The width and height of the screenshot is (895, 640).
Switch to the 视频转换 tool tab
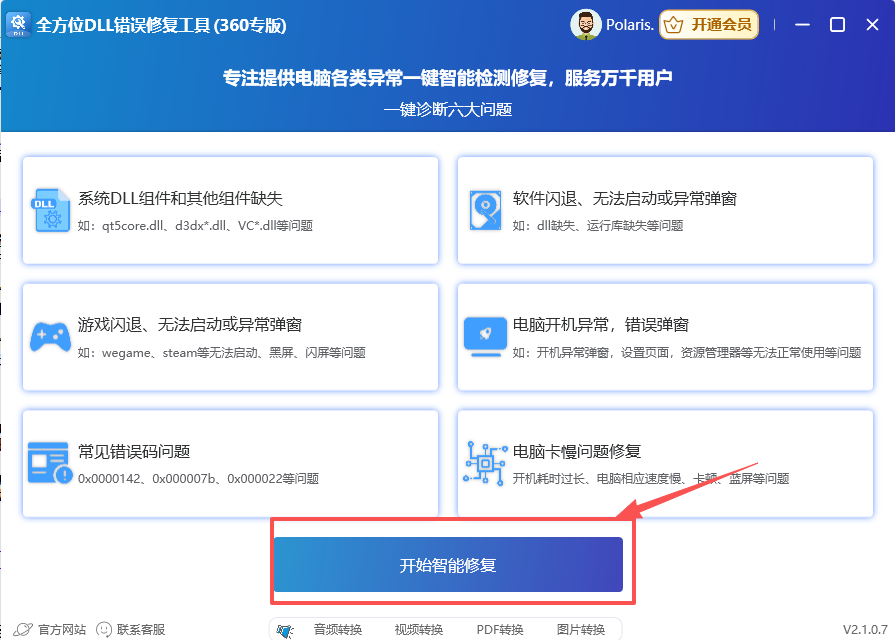pyautogui.click(x=418, y=629)
